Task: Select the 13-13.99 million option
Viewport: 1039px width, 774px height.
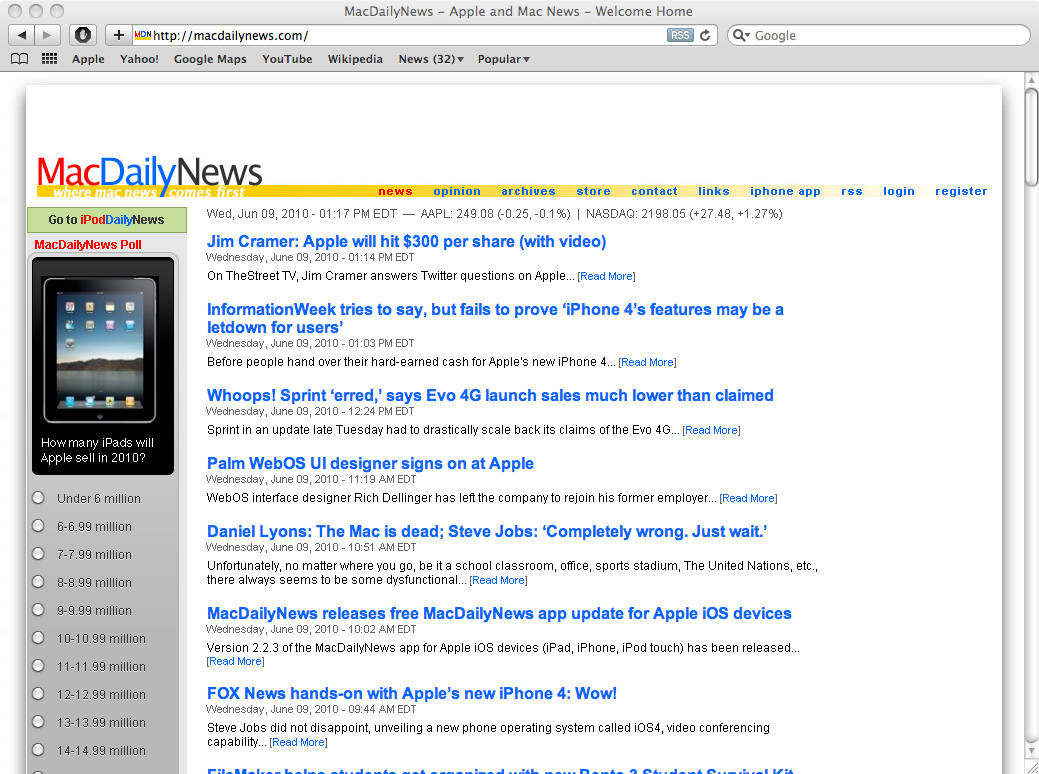Action: coord(38,722)
